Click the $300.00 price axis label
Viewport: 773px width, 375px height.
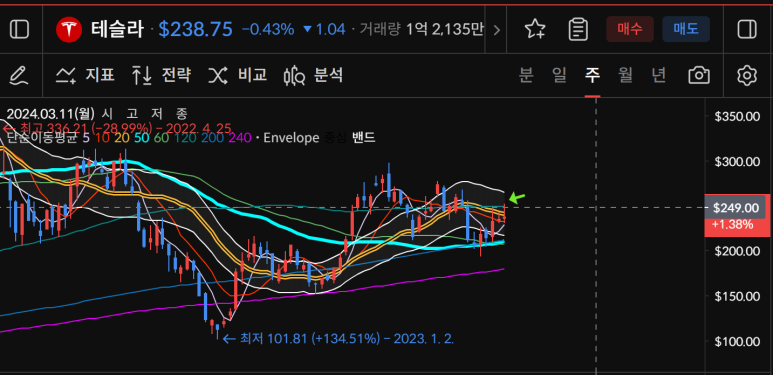[737, 161]
